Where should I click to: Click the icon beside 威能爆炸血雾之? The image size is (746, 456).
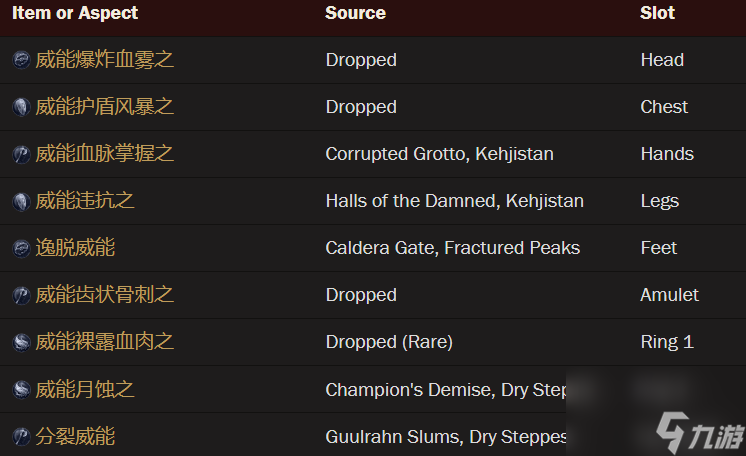pos(21,60)
